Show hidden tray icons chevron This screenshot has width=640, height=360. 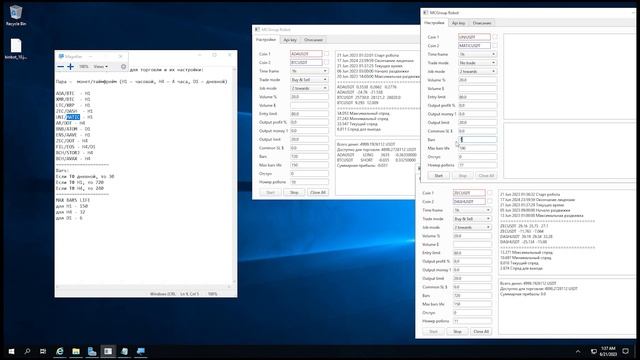point(578,351)
